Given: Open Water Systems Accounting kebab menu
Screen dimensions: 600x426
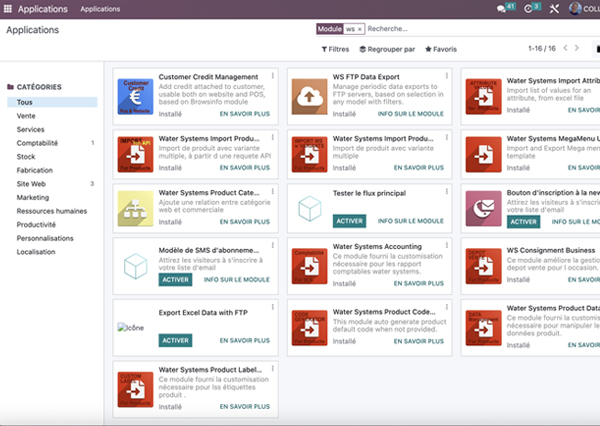Looking at the screenshot, I should tap(447, 245).
